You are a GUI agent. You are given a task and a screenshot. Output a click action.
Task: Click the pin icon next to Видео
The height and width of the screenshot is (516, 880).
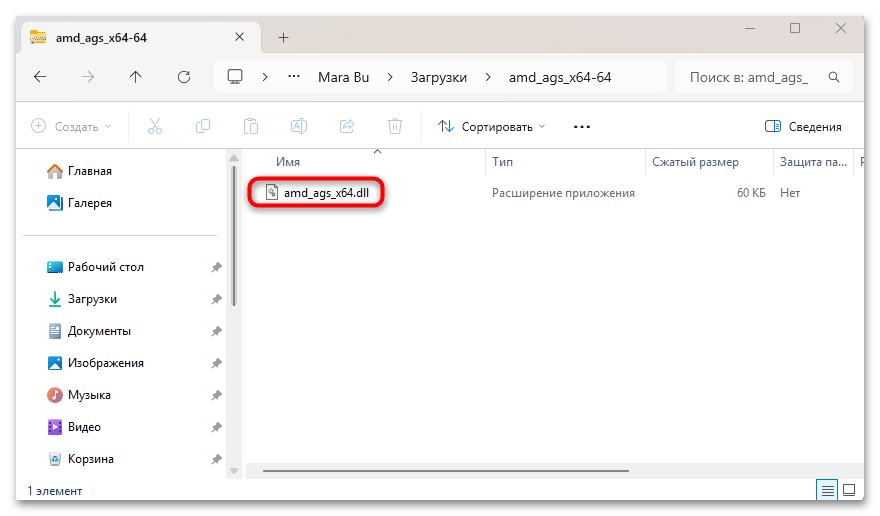[x=217, y=427]
